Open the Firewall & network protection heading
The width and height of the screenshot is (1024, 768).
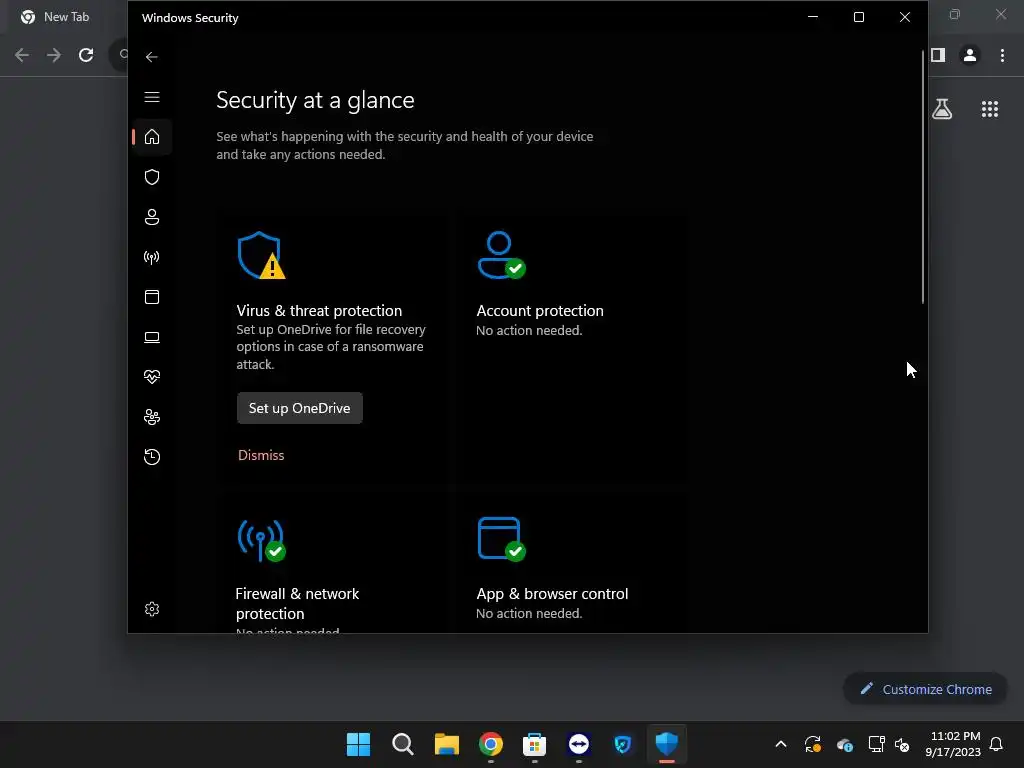(x=297, y=603)
